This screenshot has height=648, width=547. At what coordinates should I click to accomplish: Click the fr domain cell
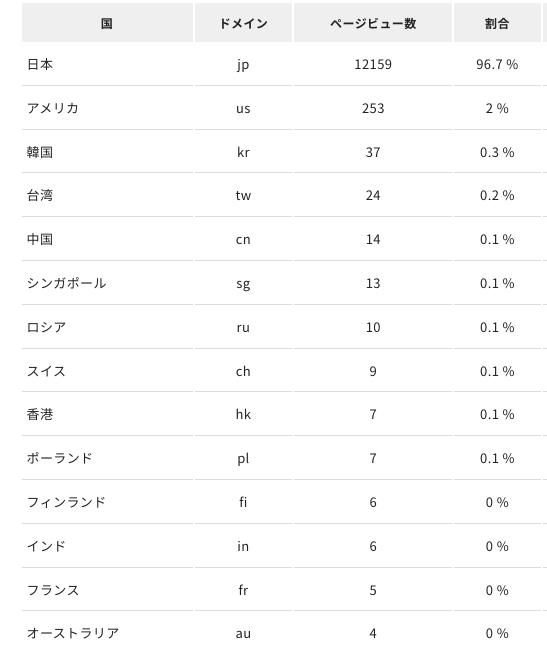click(243, 590)
